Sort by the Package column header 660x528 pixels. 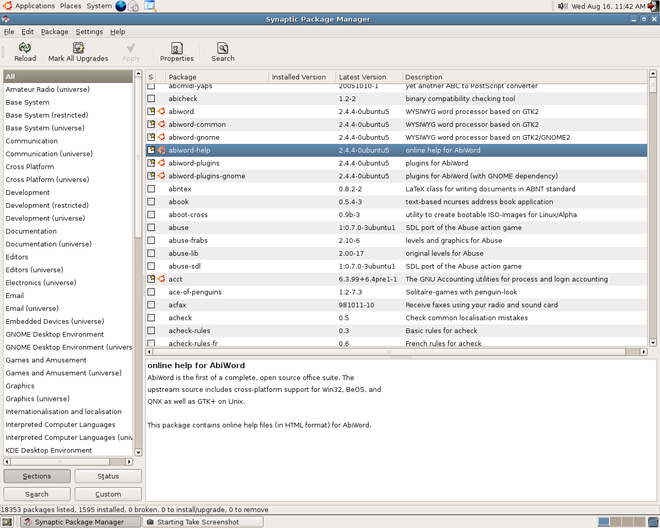217,77
